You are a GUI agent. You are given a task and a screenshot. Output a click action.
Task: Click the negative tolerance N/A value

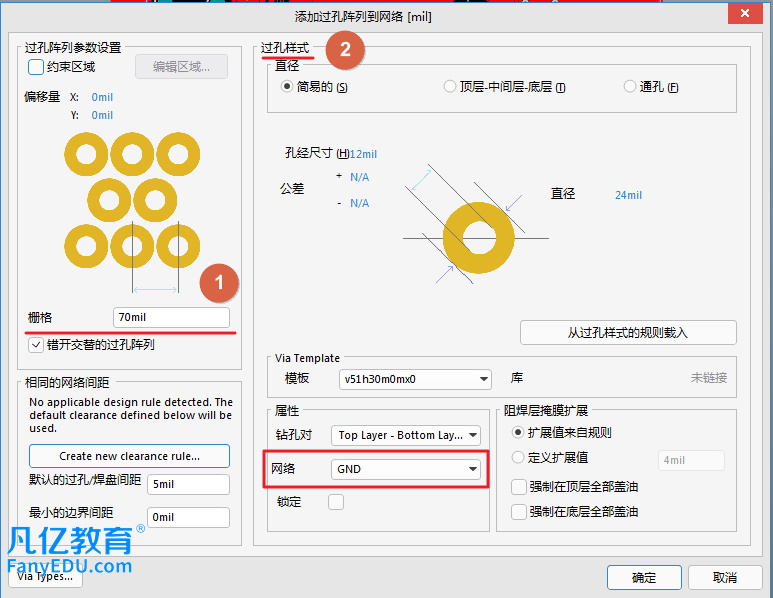359,203
